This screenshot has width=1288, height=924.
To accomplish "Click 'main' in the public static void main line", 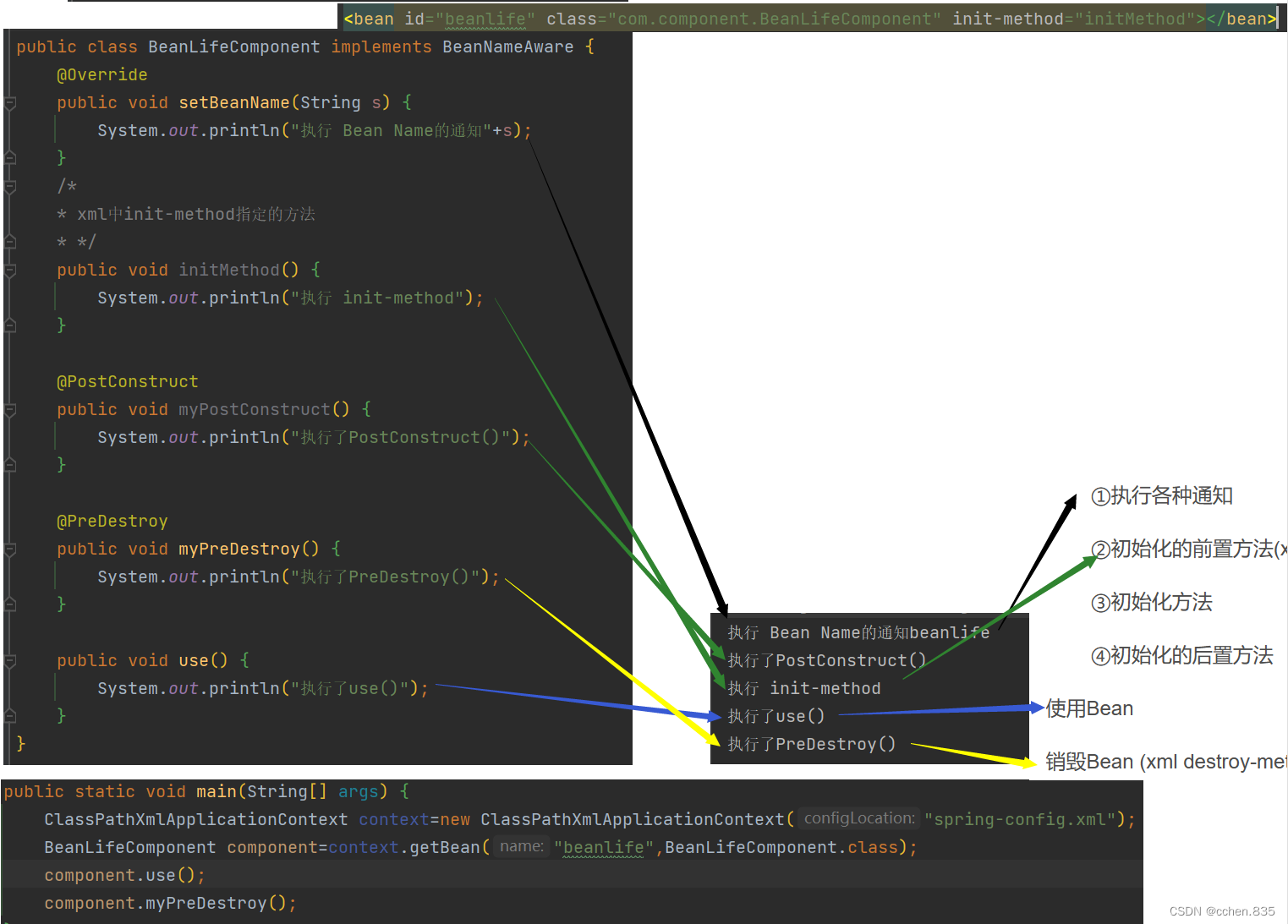I will click(x=216, y=792).
